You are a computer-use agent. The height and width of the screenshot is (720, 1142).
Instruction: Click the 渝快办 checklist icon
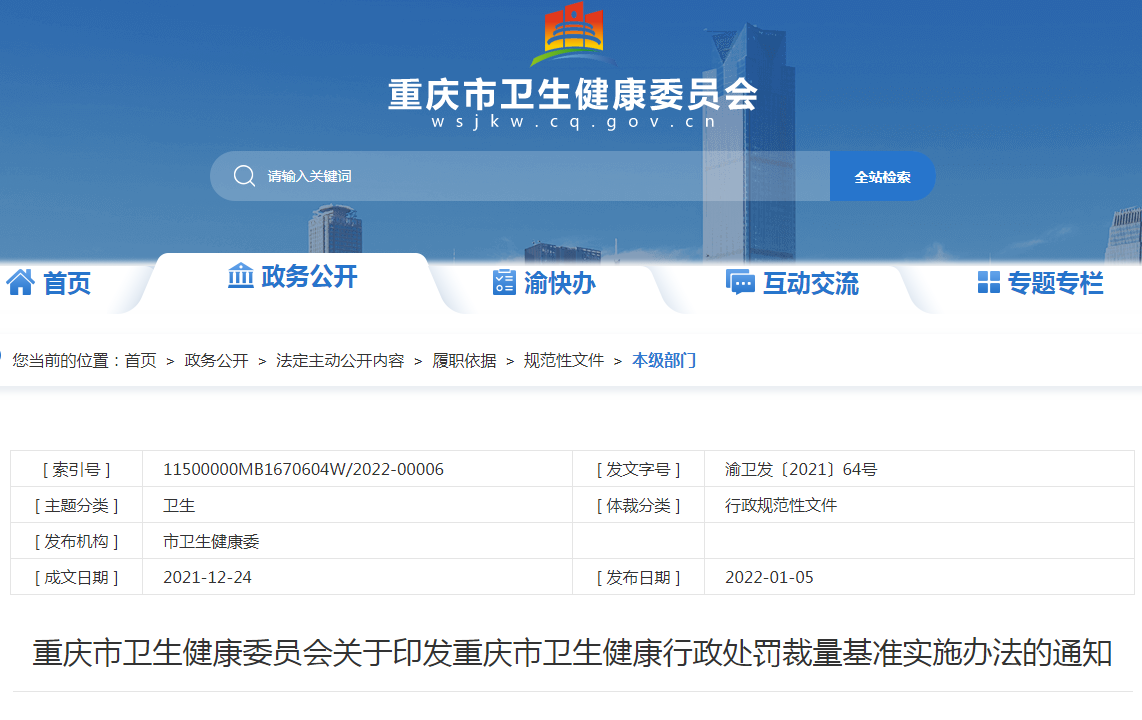pyautogui.click(x=504, y=282)
